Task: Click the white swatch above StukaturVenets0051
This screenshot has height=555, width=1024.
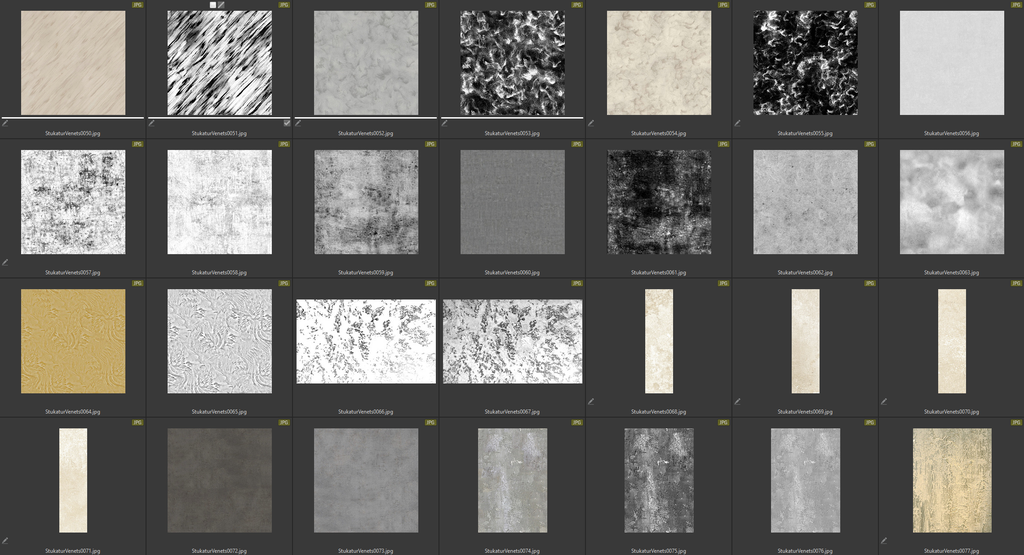Action: (x=213, y=5)
